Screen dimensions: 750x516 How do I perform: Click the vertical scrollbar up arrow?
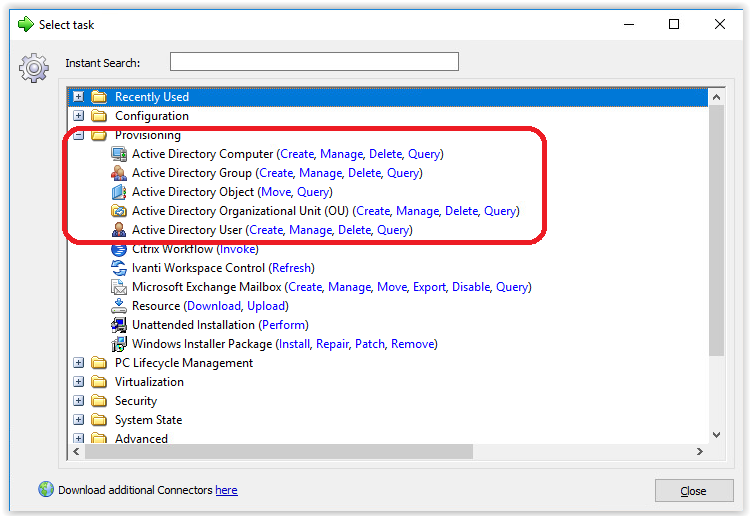(716, 97)
